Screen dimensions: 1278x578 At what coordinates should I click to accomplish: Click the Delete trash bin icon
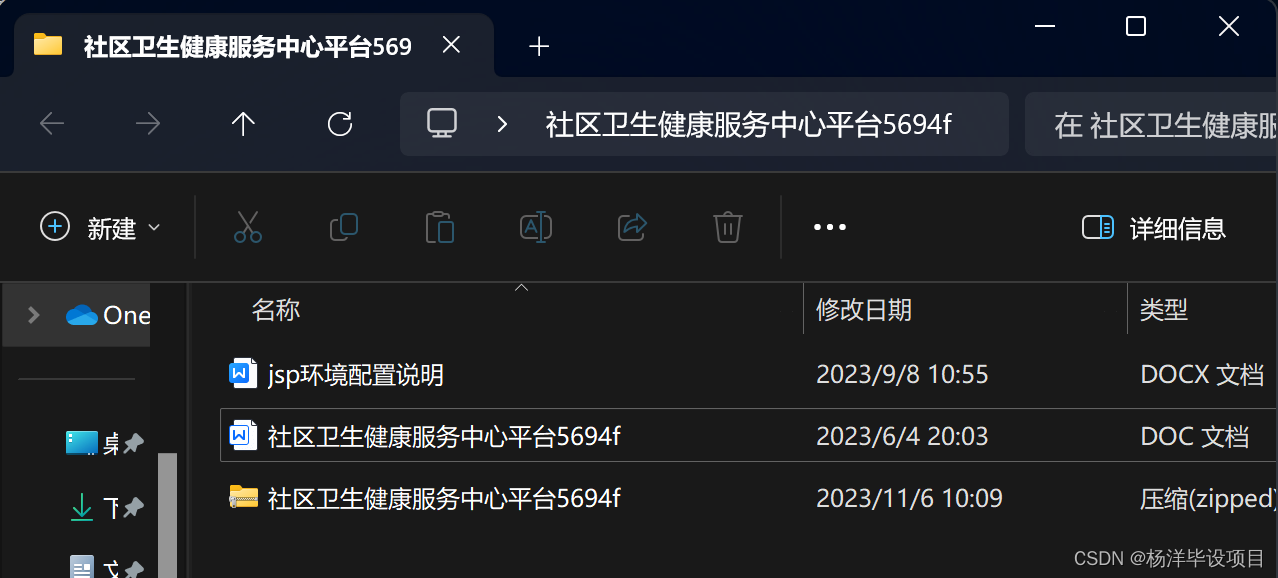tap(727, 227)
